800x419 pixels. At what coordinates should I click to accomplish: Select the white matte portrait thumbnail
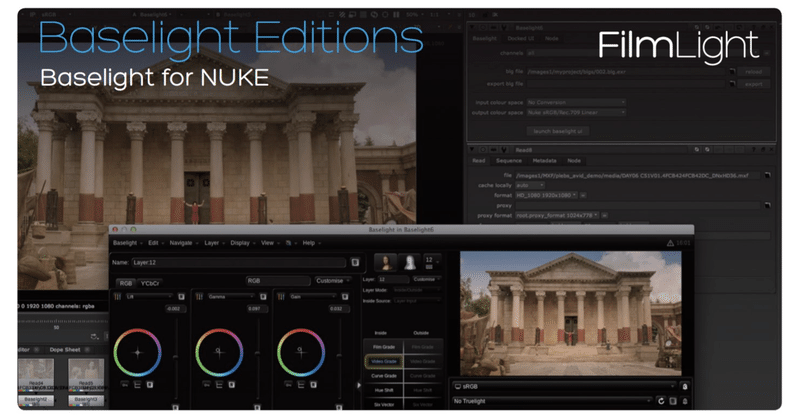tap(409, 262)
